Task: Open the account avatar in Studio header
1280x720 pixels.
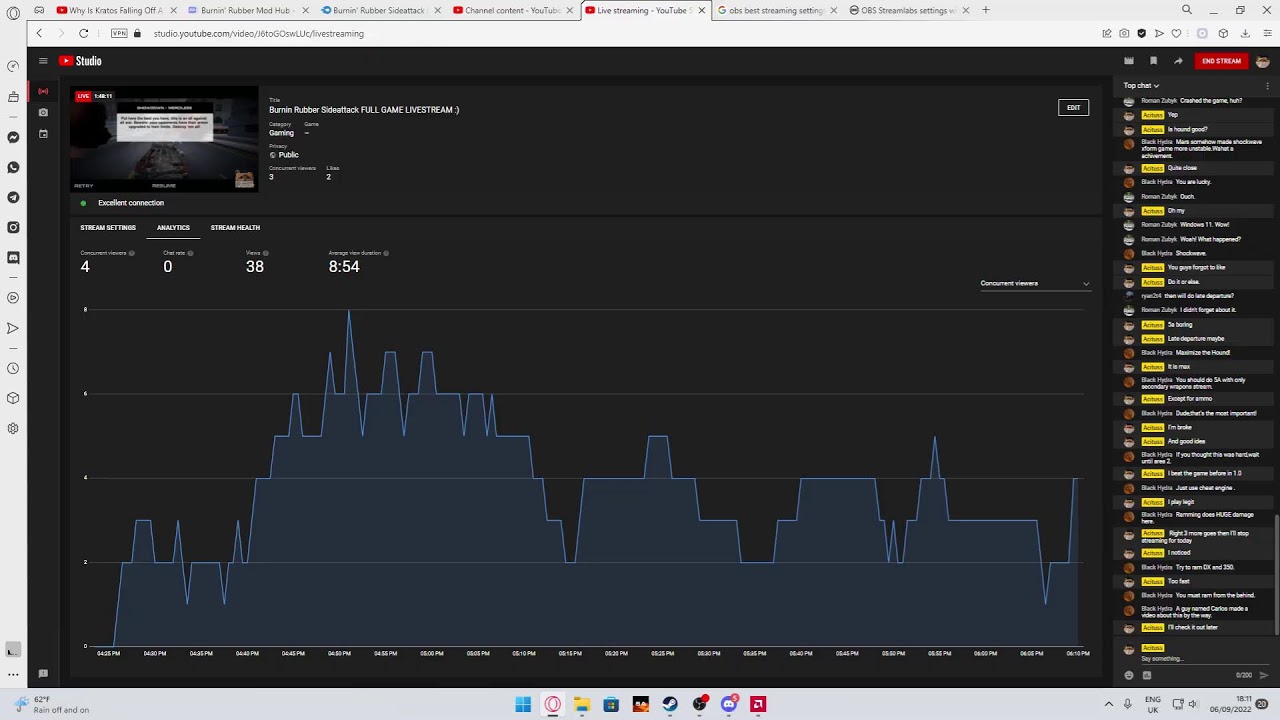Action: pos(1262,61)
